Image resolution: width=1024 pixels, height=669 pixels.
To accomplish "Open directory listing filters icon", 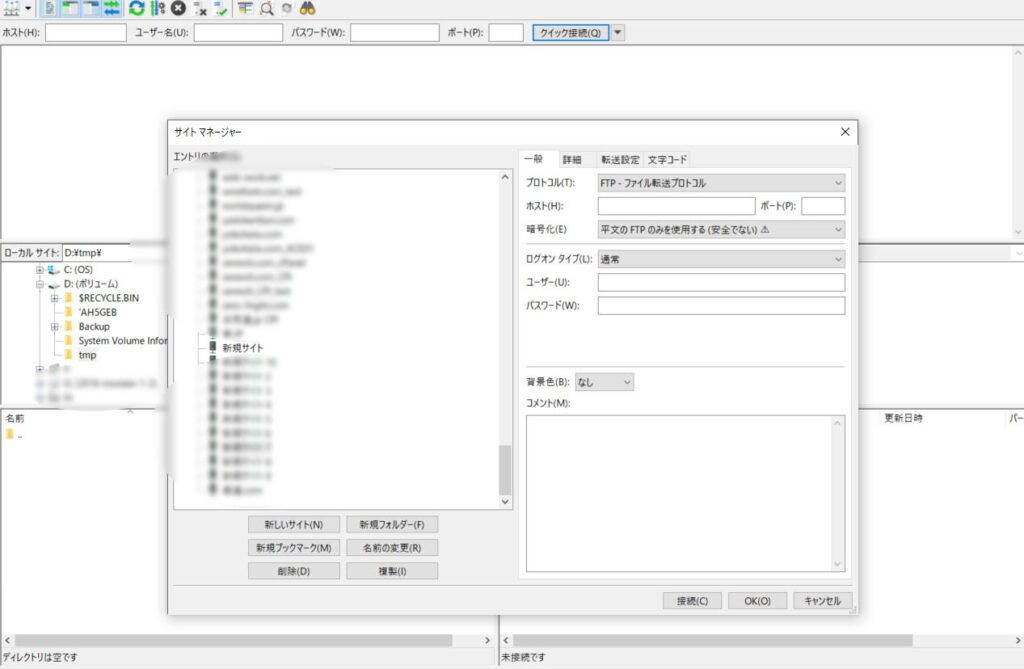I will click(246, 8).
